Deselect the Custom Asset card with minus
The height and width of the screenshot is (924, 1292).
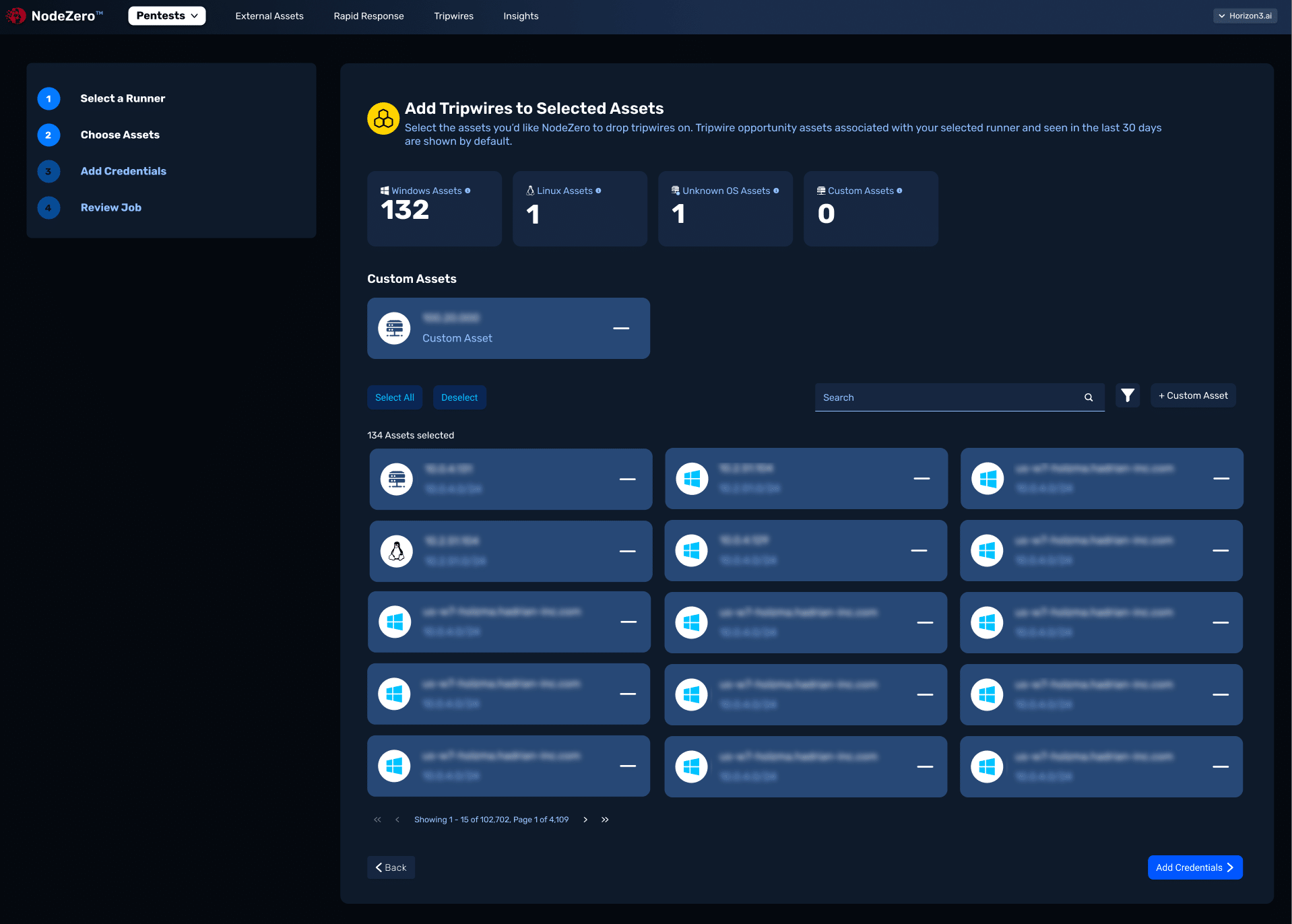[621, 328]
